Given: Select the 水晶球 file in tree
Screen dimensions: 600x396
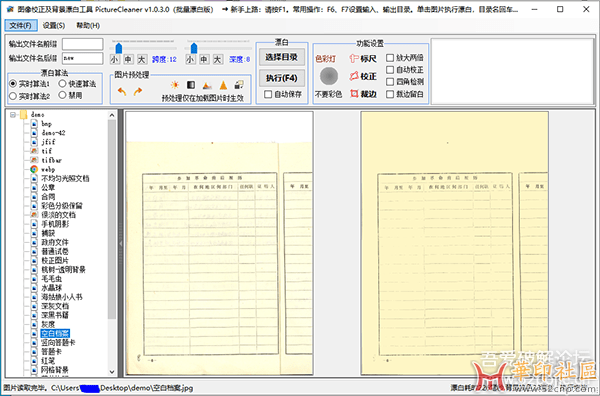Looking at the screenshot, I should click(51, 288).
